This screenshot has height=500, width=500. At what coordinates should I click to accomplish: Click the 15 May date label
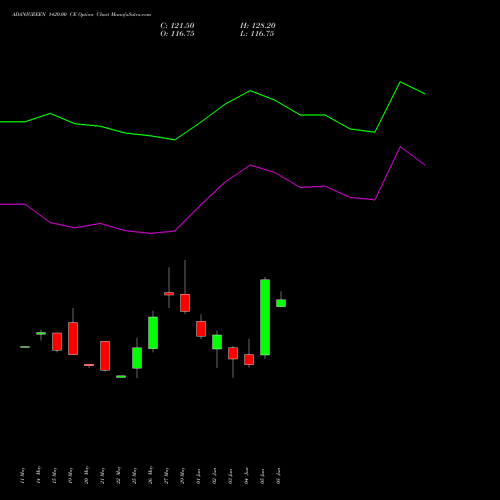tap(54, 475)
